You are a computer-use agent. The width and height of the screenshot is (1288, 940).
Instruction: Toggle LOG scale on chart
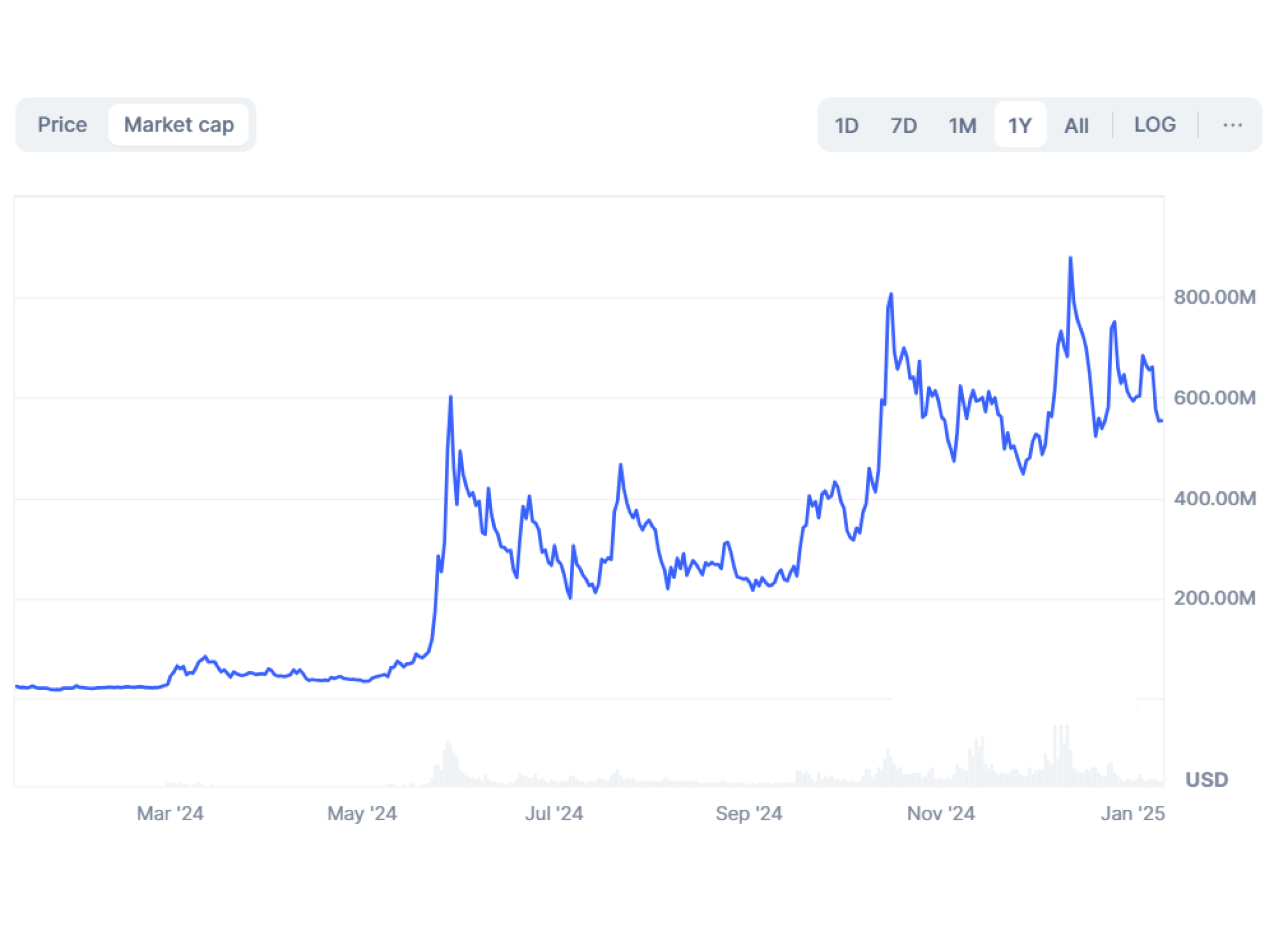[1155, 125]
